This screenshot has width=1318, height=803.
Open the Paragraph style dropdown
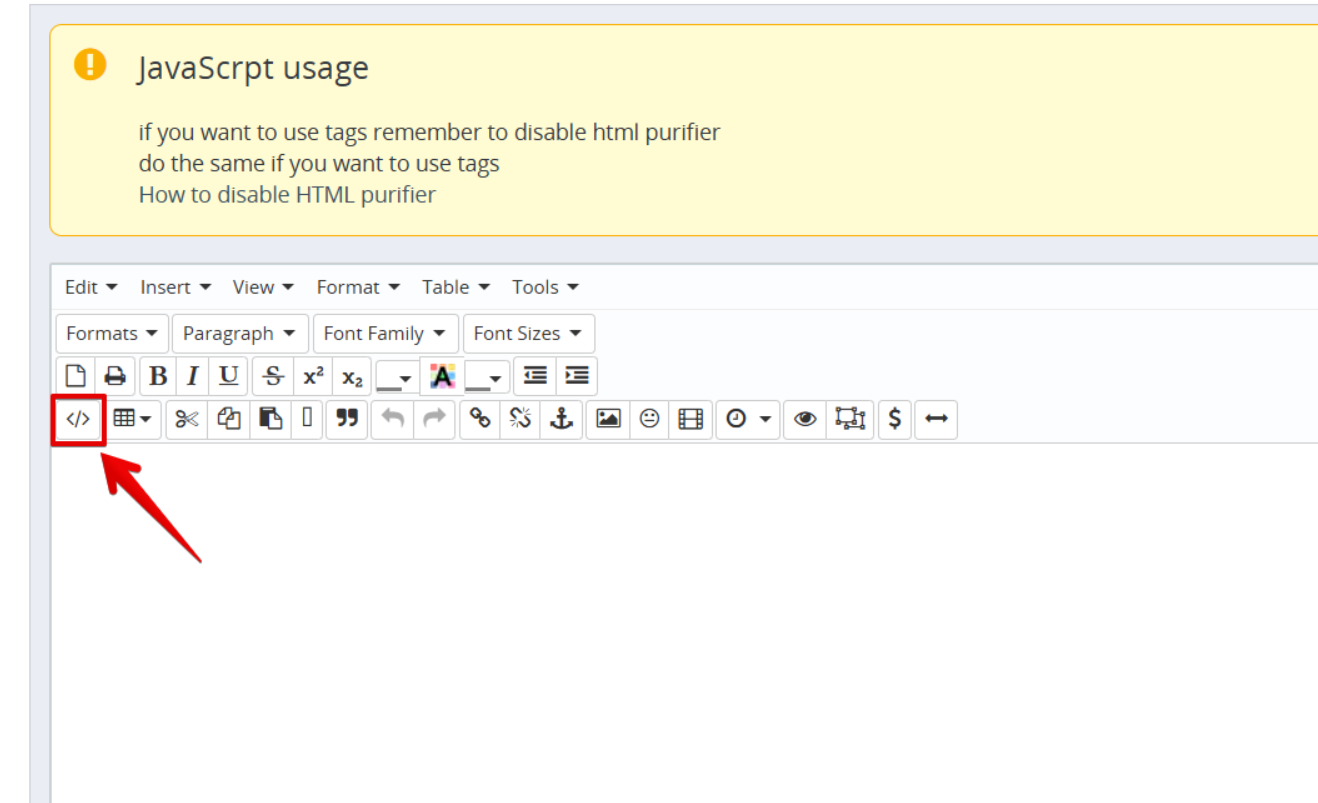[x=240, y=333]
